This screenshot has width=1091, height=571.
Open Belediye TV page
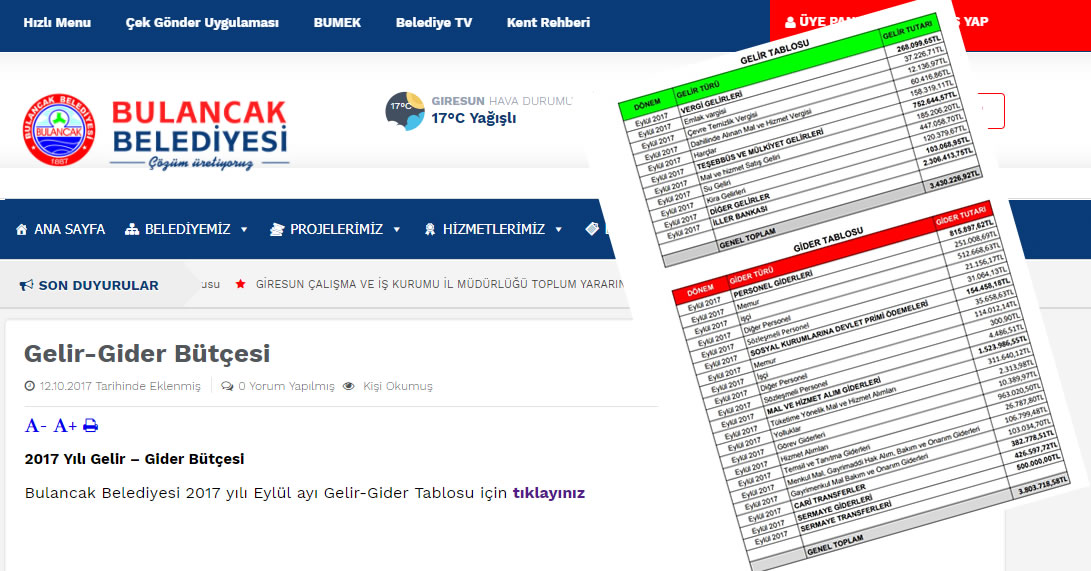[433, 23]
